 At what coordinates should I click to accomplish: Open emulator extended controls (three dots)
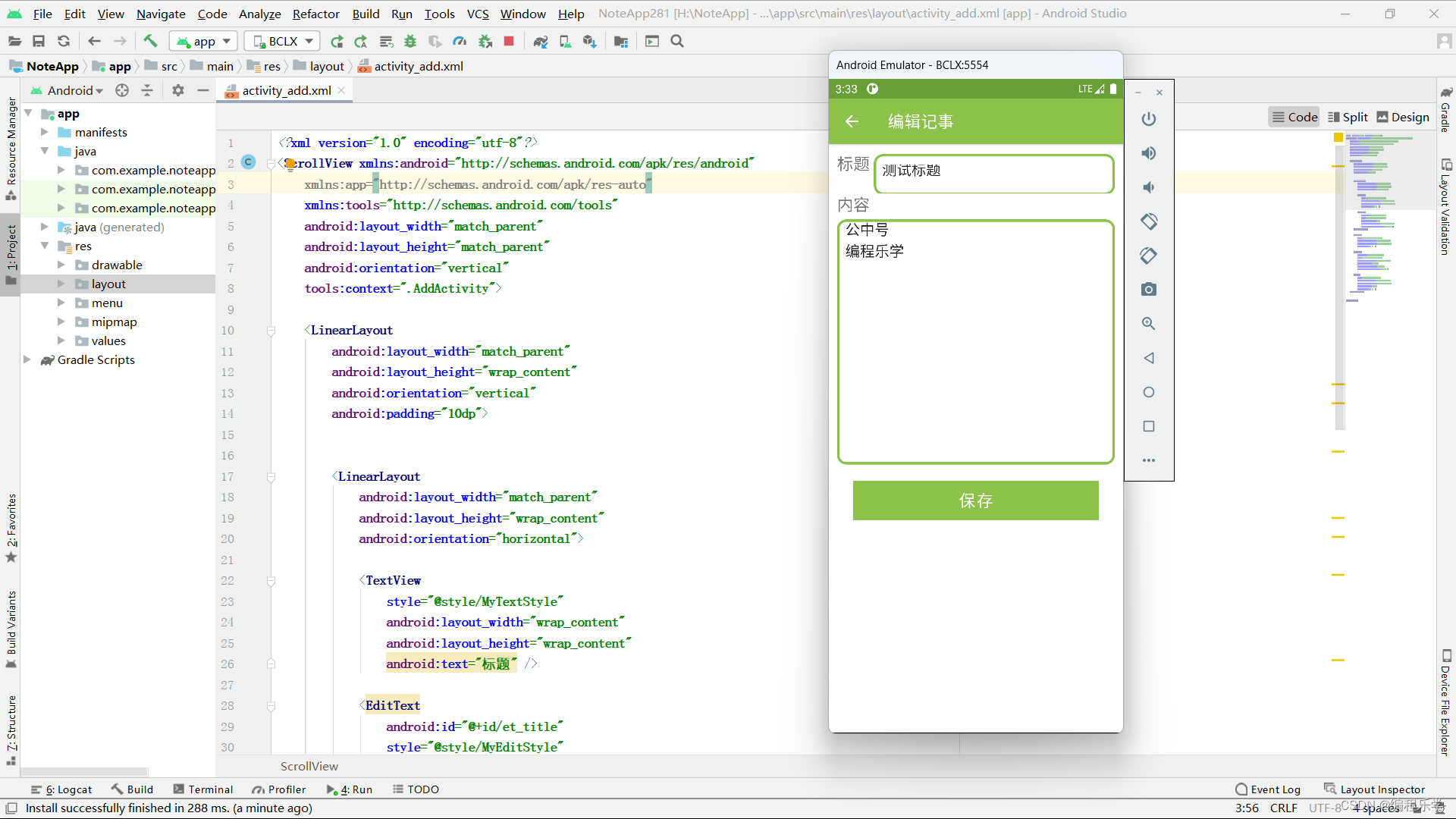[1149, 460]
